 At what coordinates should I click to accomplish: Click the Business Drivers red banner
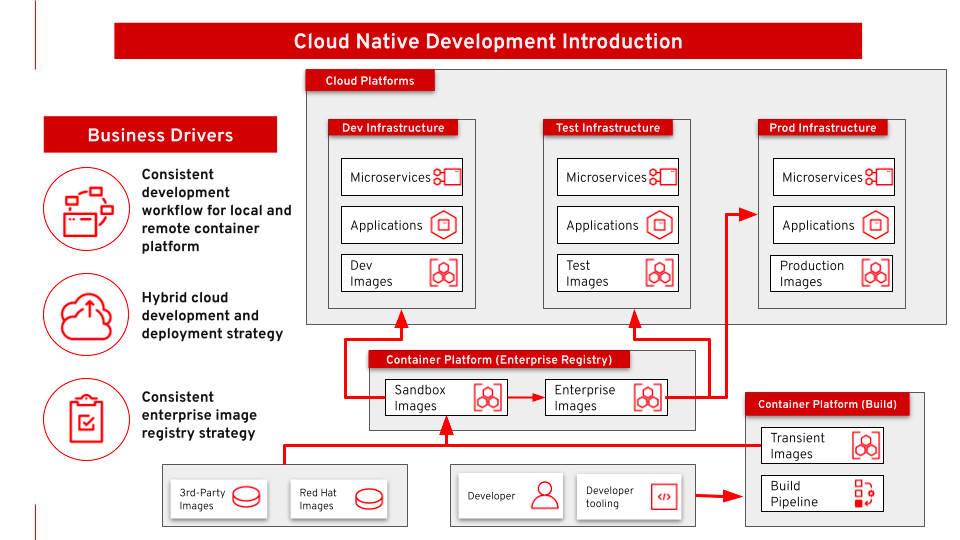[x=160, y=135]
